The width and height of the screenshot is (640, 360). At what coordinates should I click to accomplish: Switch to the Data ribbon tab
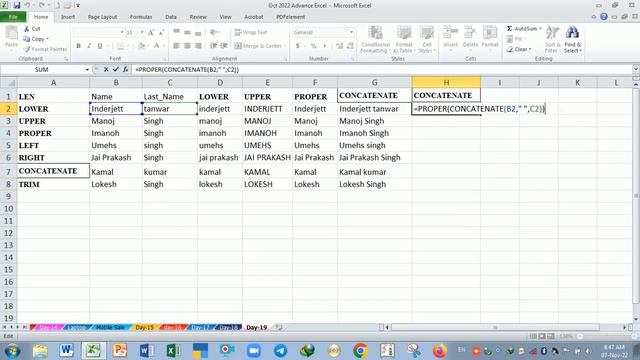[x=171, y=17]
